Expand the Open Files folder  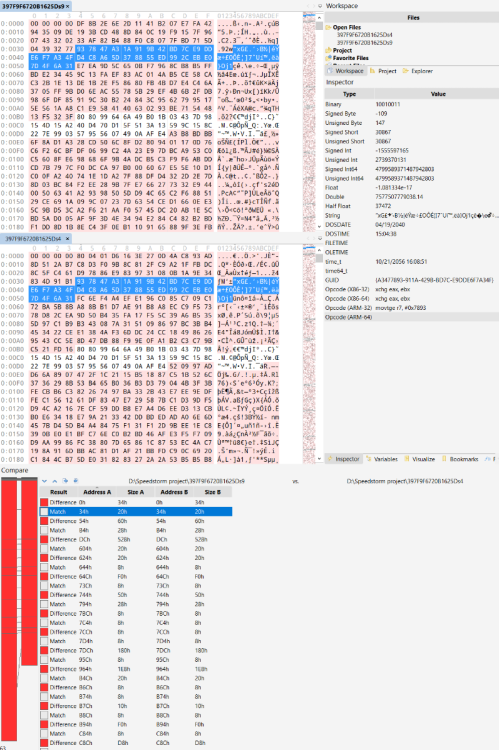point(328,27)
